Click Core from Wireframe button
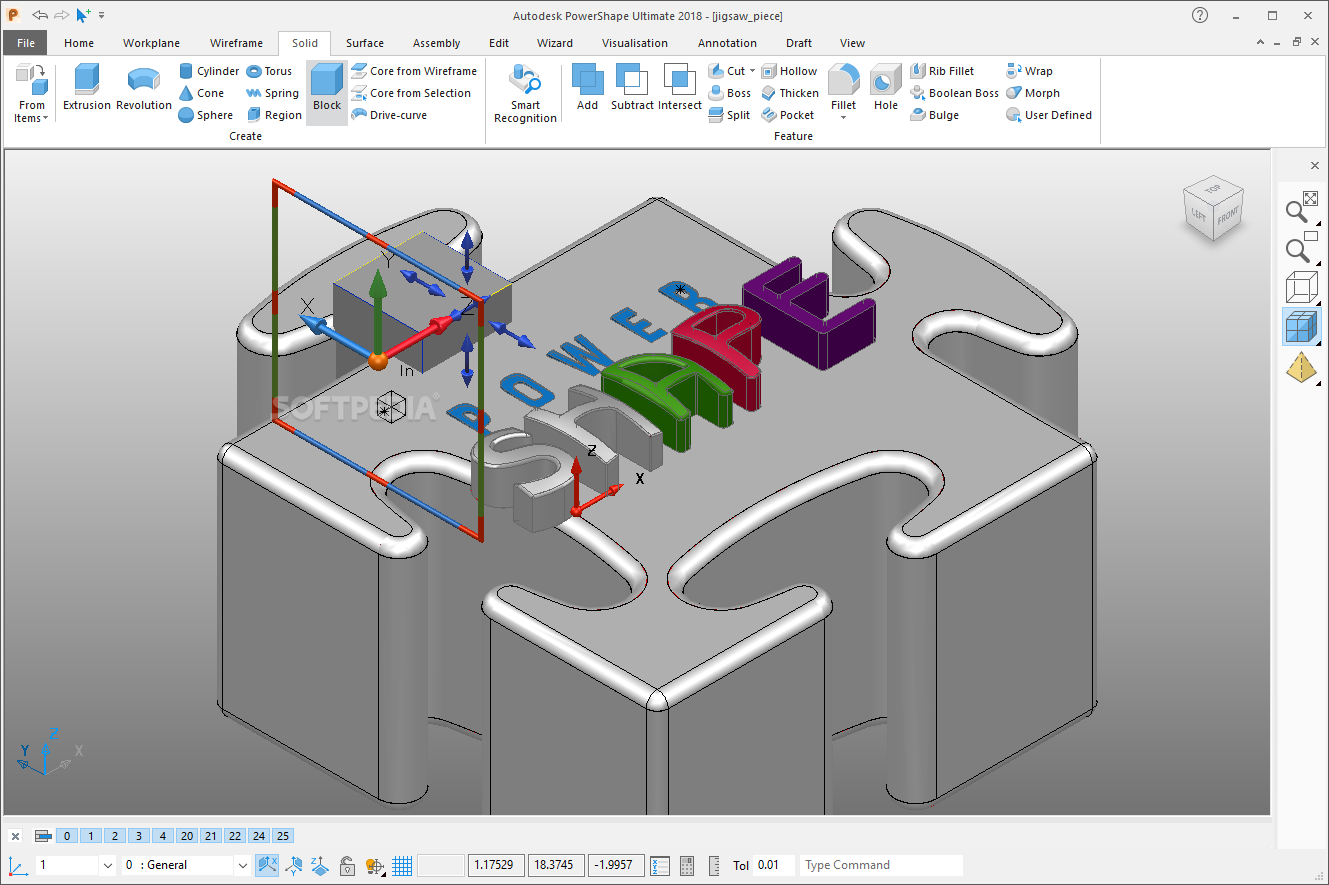Screen dimensions: 1329x885 pos(414,71)
